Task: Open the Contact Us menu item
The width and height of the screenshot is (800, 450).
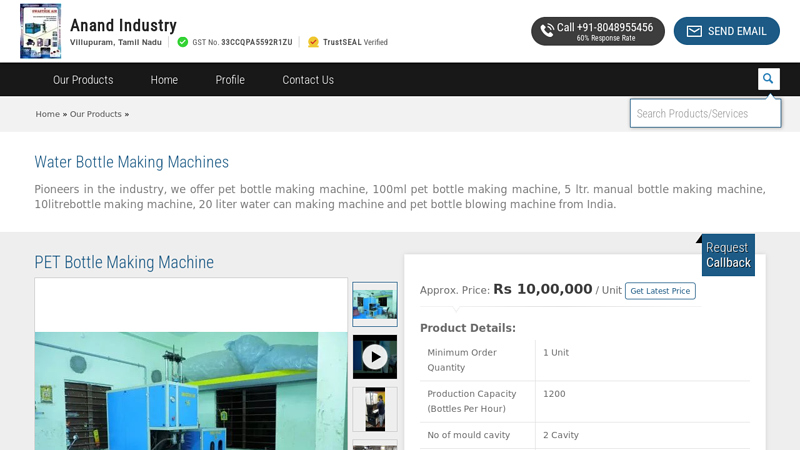Action: (308, 80)
